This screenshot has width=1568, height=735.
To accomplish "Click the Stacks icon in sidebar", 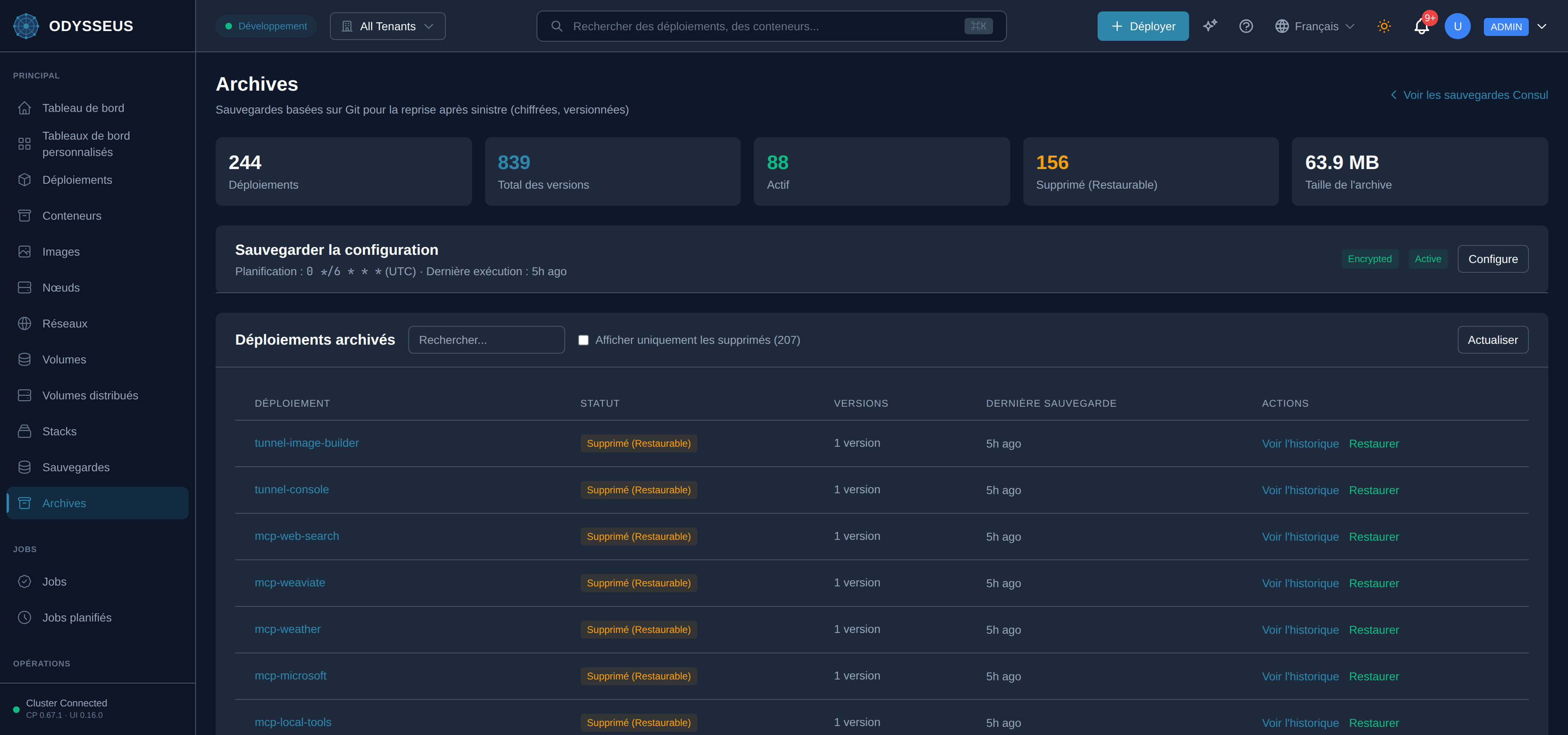I will 24,431.
